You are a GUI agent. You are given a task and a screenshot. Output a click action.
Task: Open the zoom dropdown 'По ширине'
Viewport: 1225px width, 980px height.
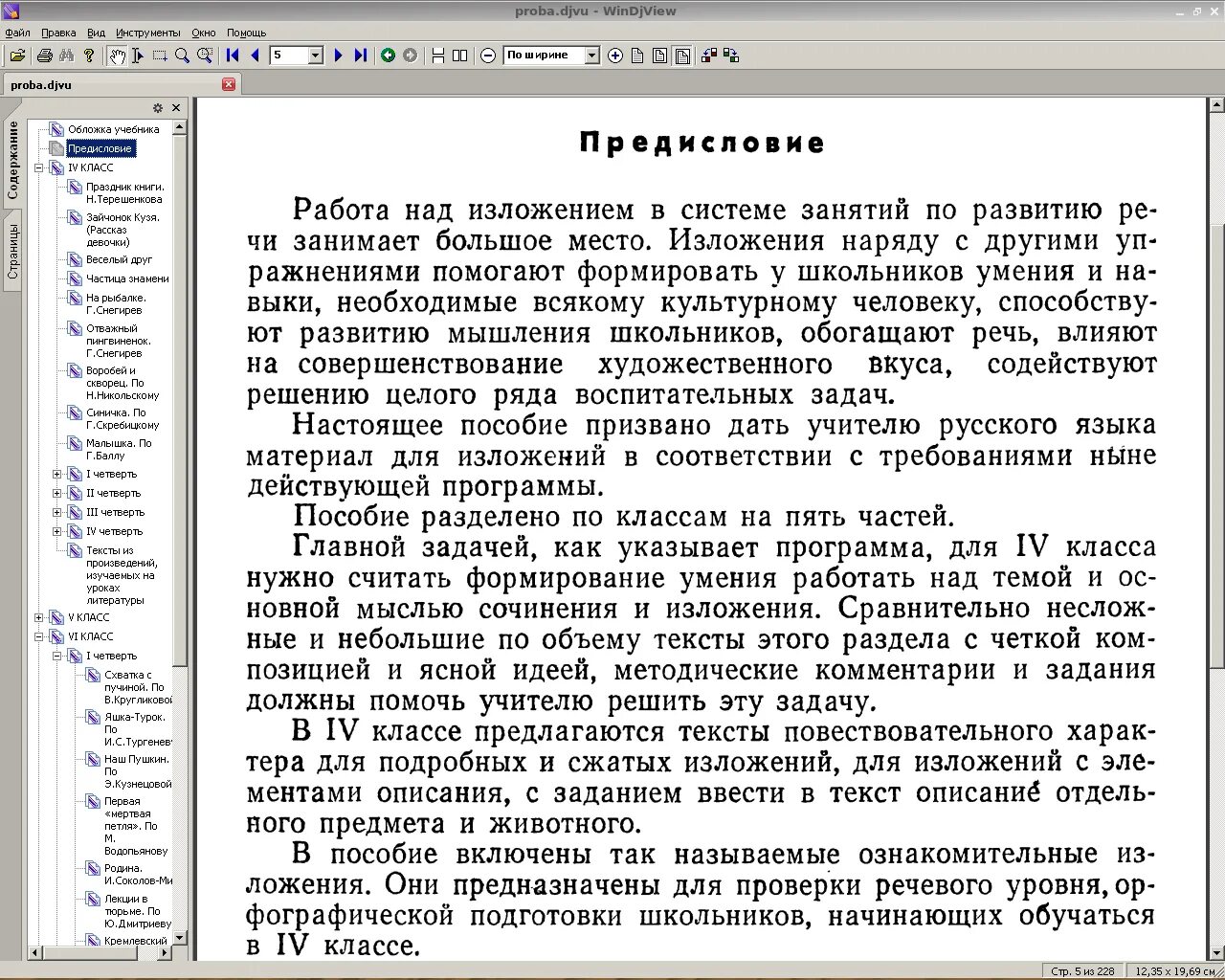click(x=592, y=56)
